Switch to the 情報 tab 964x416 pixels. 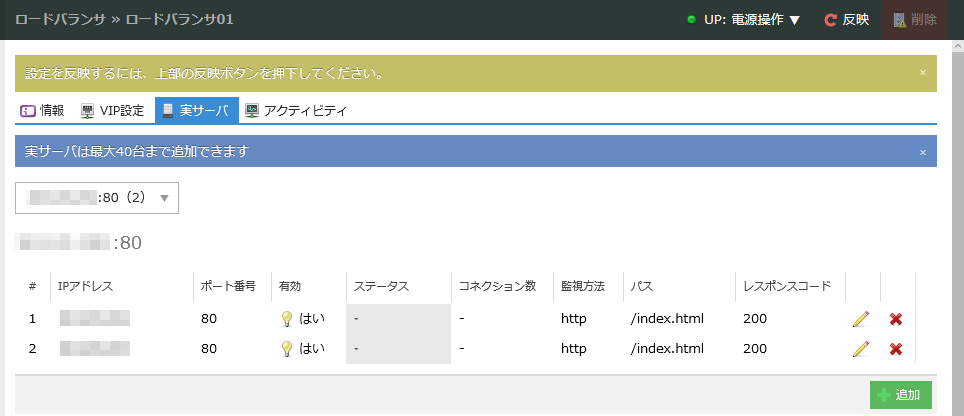click(43, 111)
